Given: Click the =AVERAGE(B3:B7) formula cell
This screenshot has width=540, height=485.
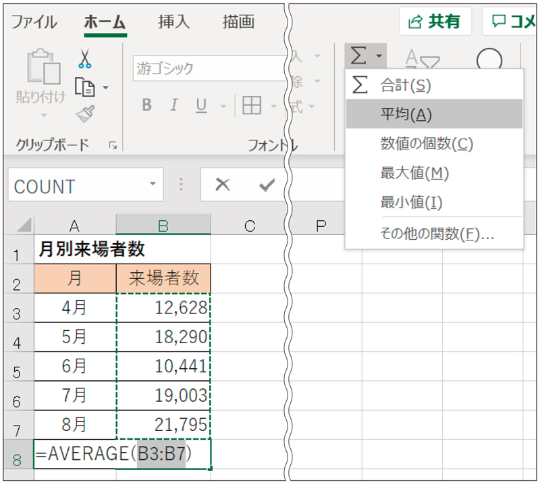Looking at the screenshot, I should [x=122, y=454].
